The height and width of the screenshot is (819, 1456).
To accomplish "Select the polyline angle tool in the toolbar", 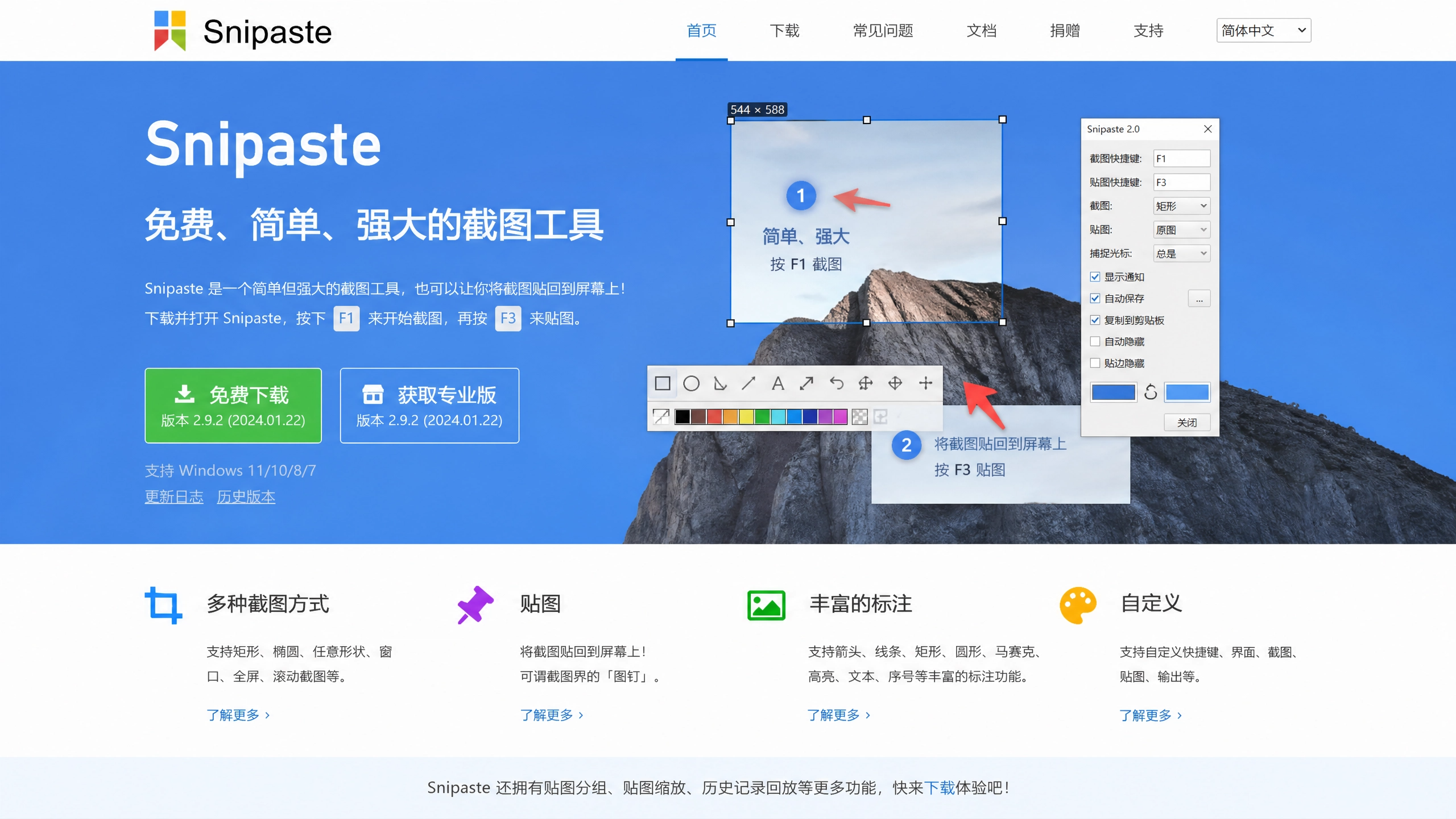I will pos(720,383).
